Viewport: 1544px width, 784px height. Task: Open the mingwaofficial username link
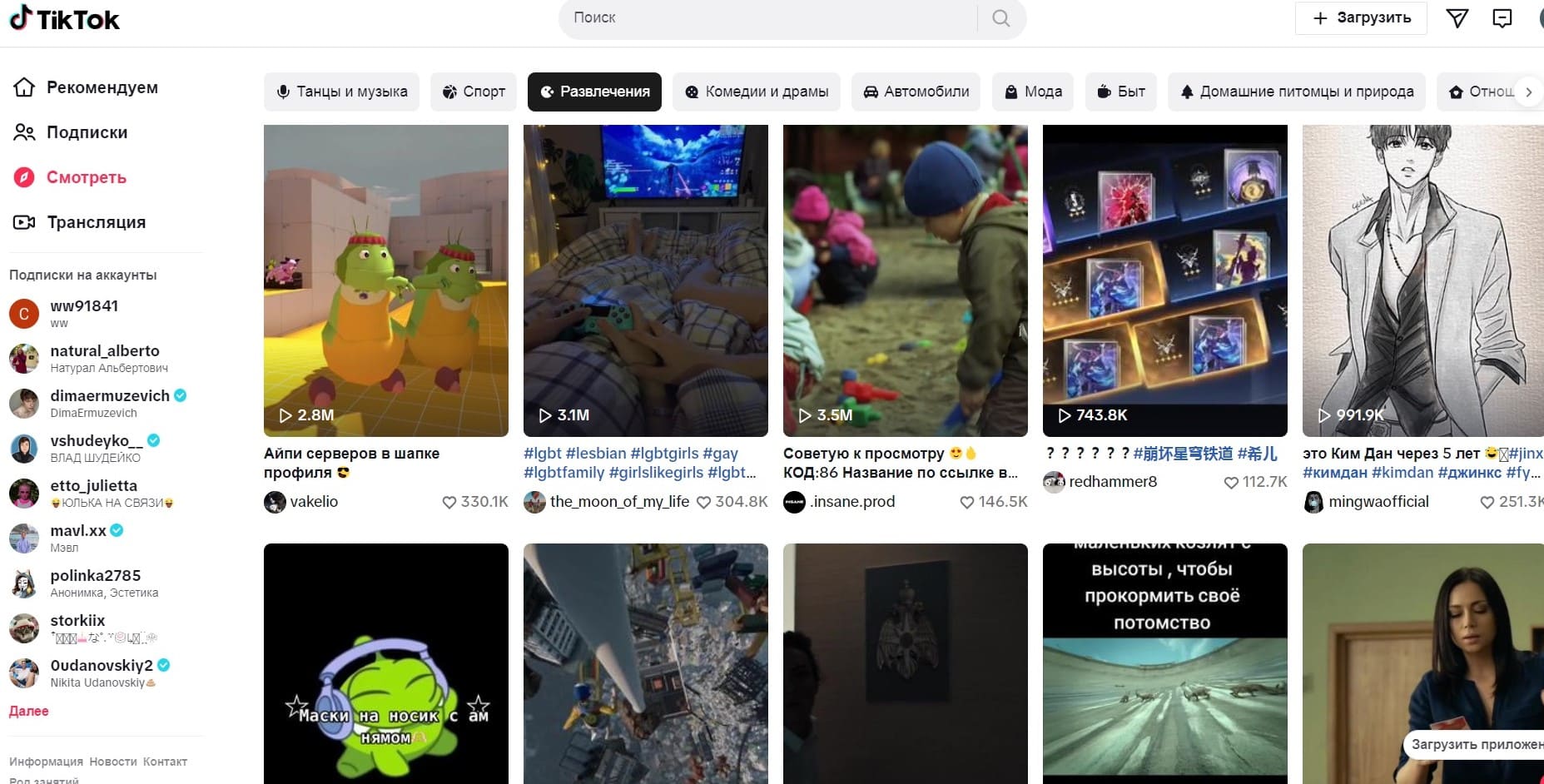click(1378, 502)
